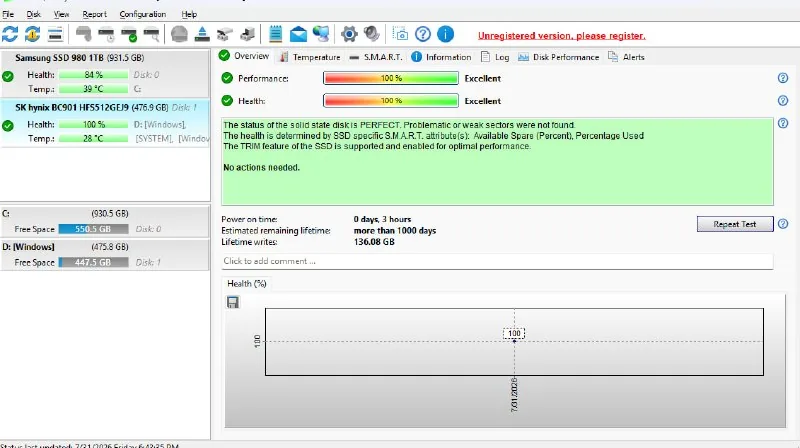Click the Repeat Test button
The width and height of the screenshot is (800, 448).
(x=735, y=224)
